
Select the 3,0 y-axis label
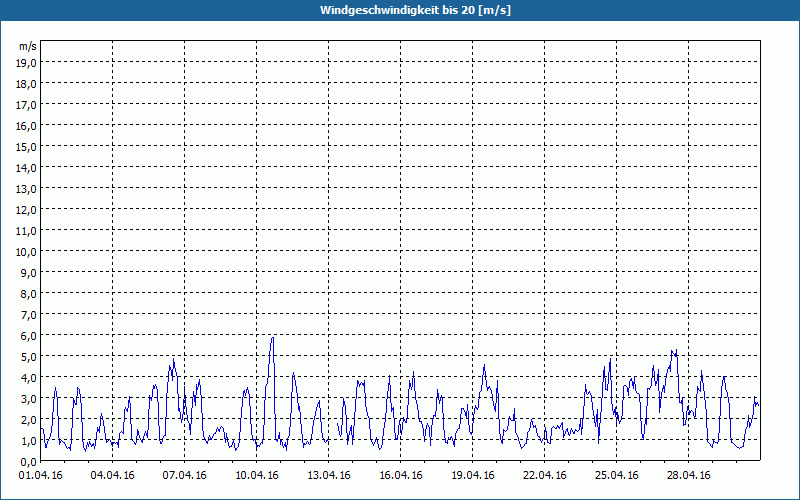[x=30, y=398]
